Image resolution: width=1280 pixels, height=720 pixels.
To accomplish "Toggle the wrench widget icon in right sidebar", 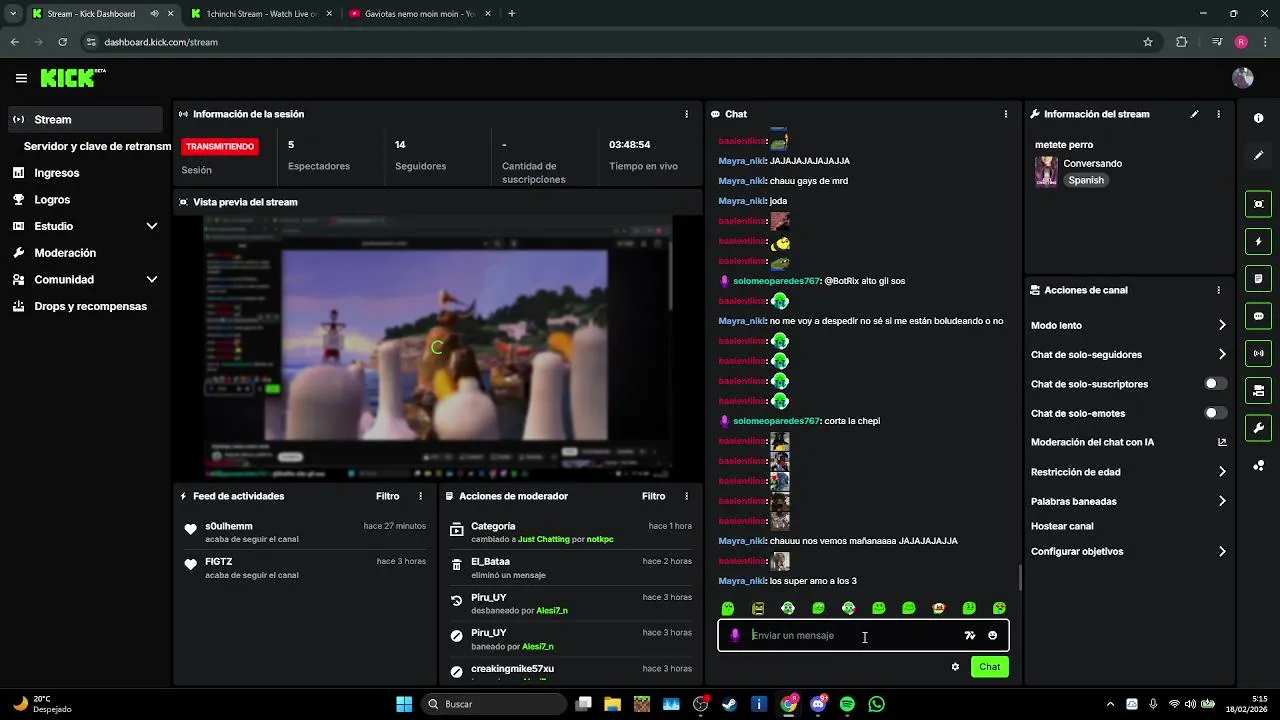I will (1258, 428).
